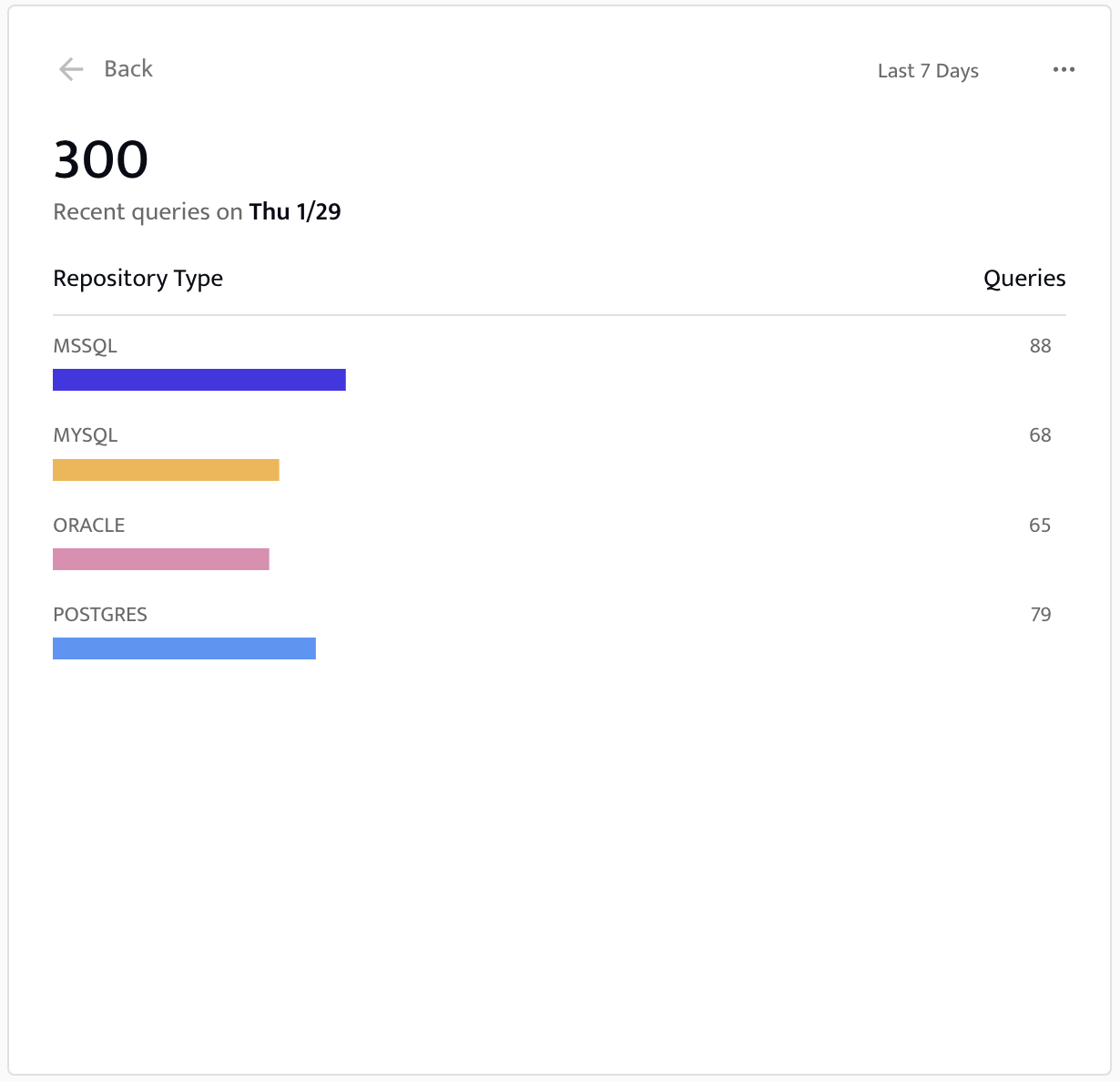
Task: Open the Last 7 Days range dropdown
Action: [x=928, y=71]
